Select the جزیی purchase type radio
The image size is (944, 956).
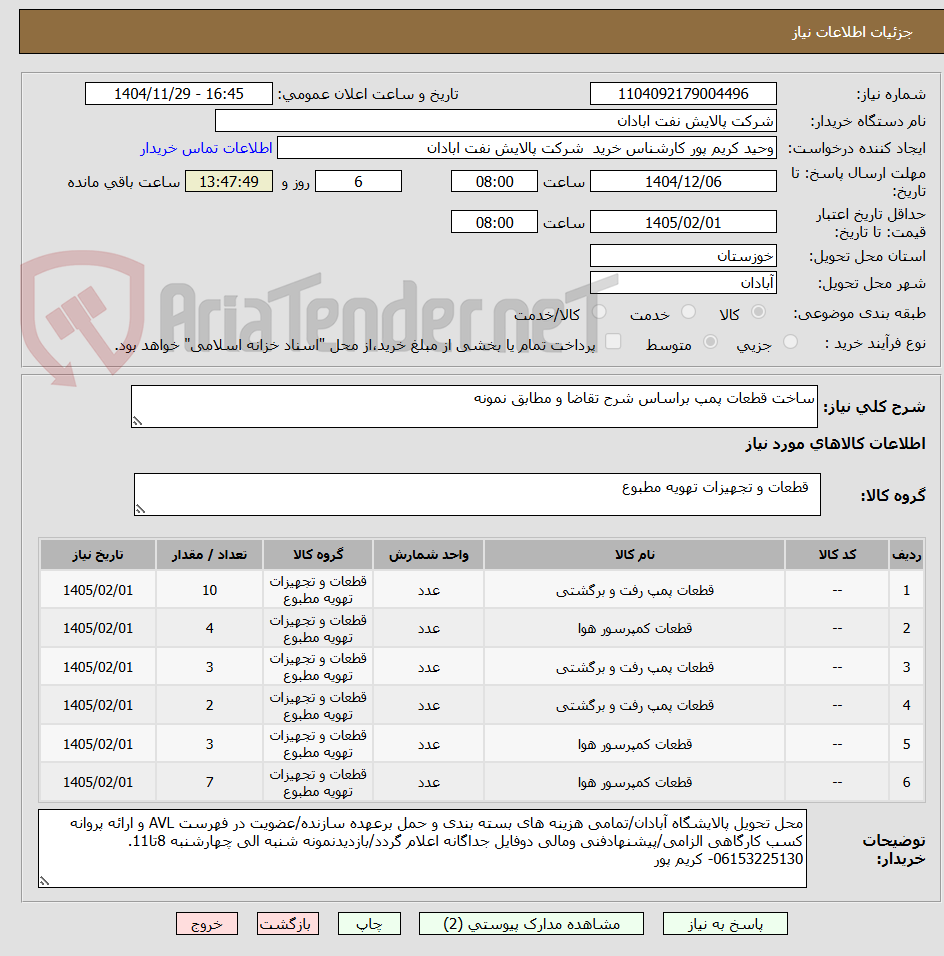(x=790, y=342)
